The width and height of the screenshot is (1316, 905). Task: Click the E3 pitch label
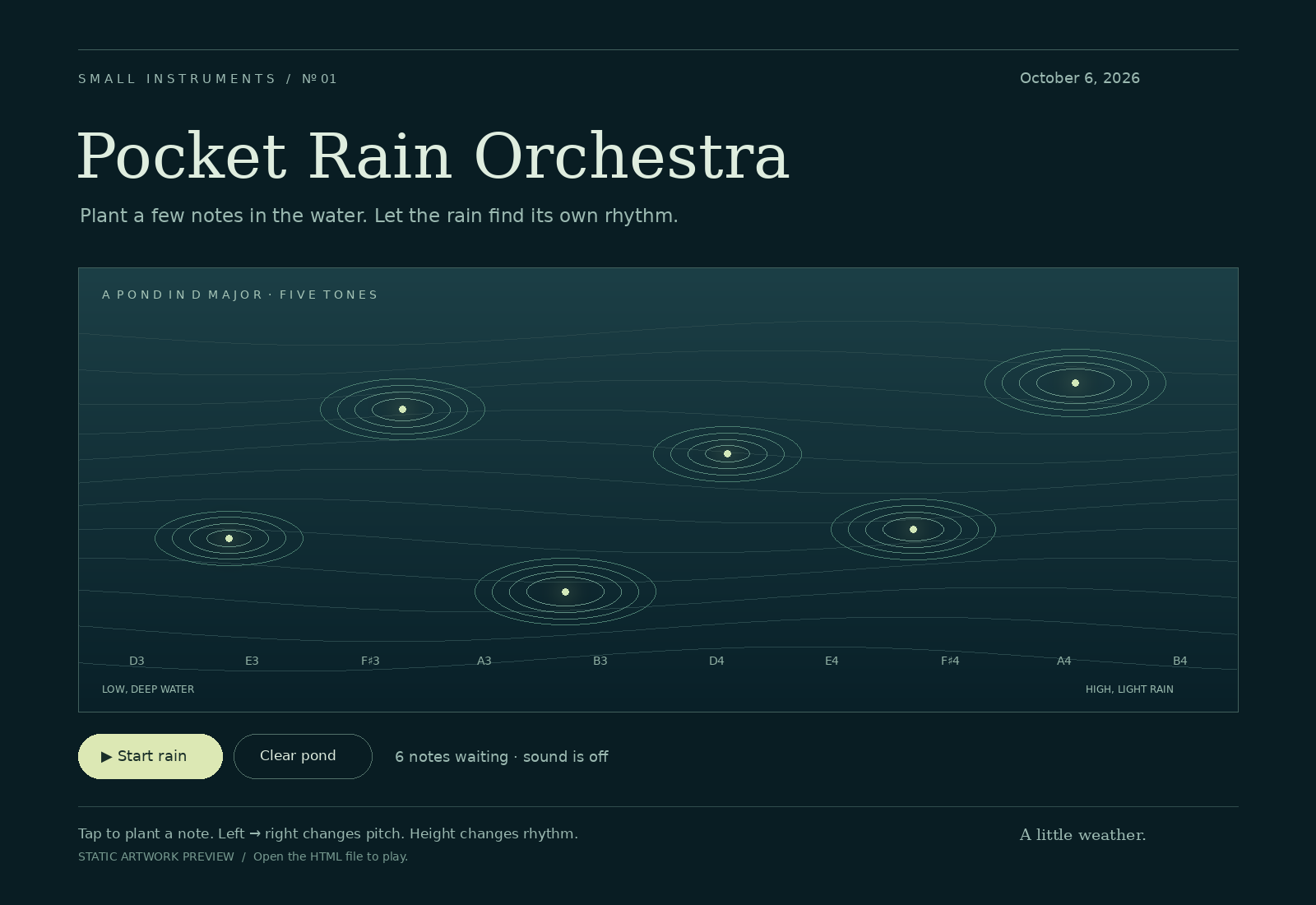[252, 661]
